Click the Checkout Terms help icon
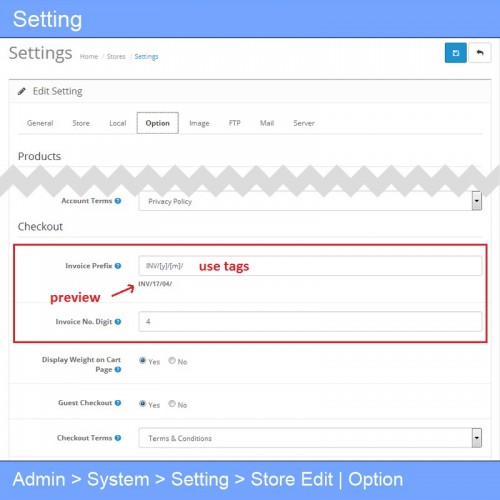The image size is (500, 500). pos(118,438)
